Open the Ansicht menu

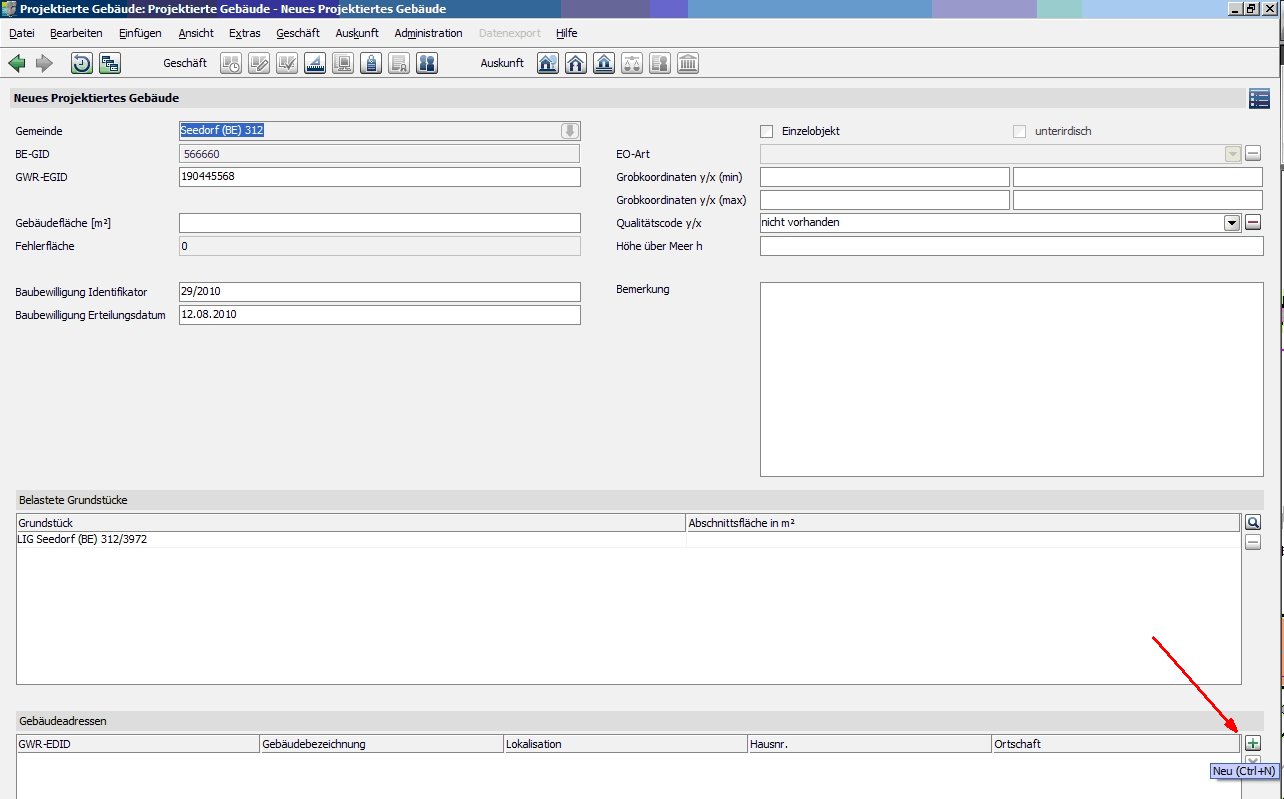(x=196, y=33)
